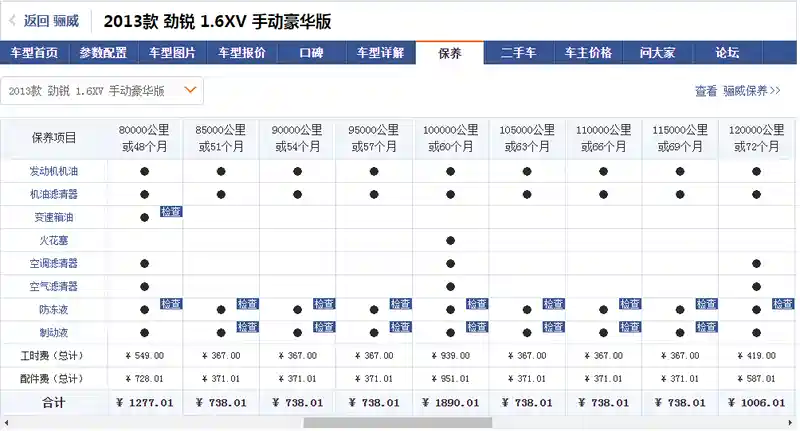Click the 检查 badge in 防冻液 row at 90000公里
This screenshot has height=431, width=800.
[324, 304]
